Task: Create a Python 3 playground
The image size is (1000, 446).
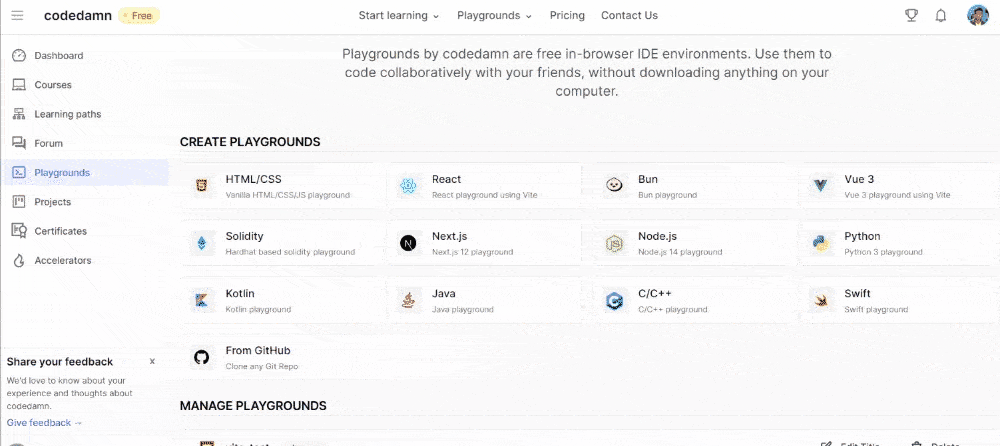Action: [901, 243]
